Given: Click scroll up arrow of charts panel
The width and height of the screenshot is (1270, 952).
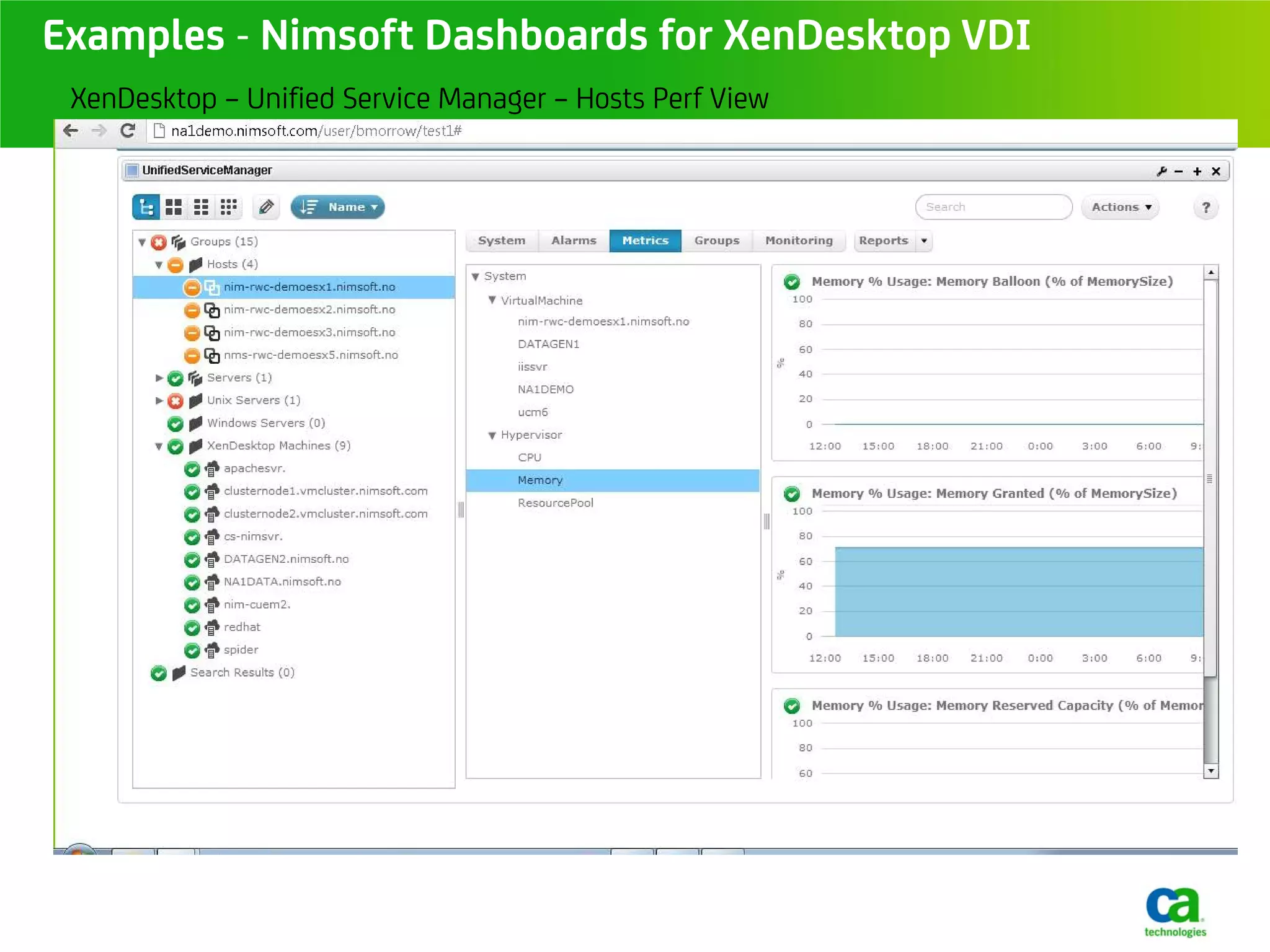Looking at the screenshot, I should [1210, 273].
